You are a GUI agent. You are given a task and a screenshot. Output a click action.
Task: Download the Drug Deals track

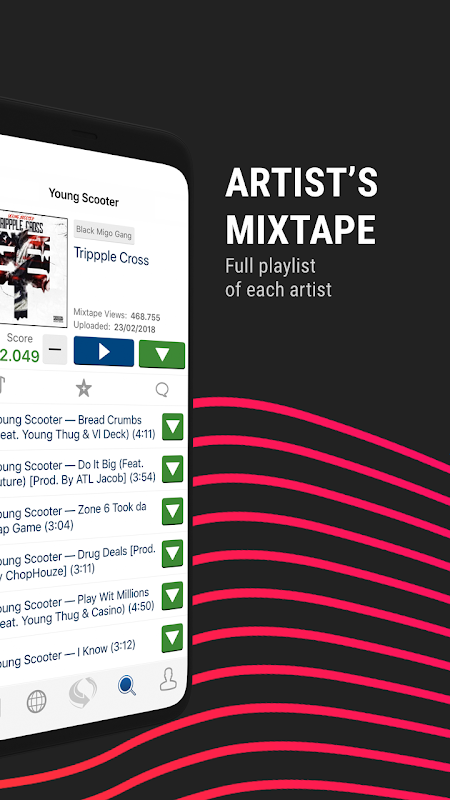172,554
